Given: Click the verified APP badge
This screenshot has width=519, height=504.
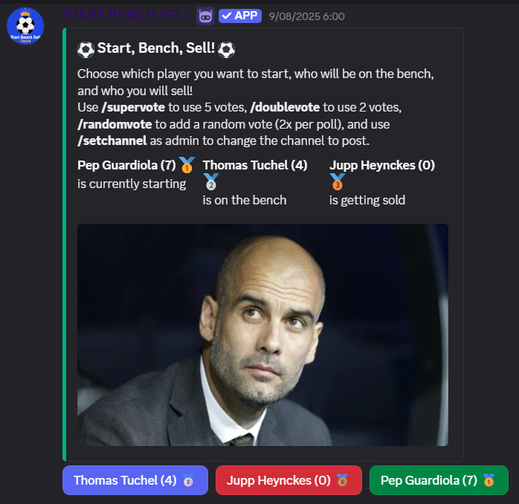Looking at the screenshot, I should pyautogui.click(x=240, y=16).
